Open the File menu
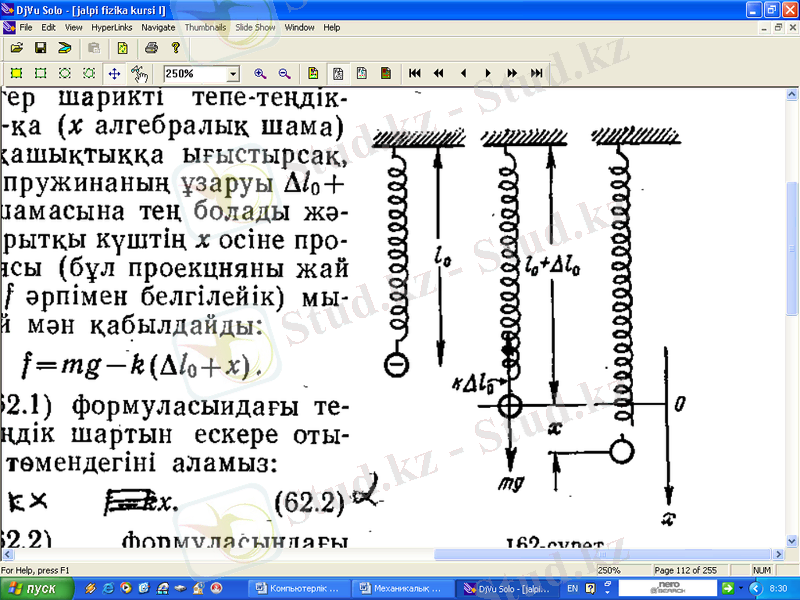The image size is (800, 600). click(x=26, y=28)
